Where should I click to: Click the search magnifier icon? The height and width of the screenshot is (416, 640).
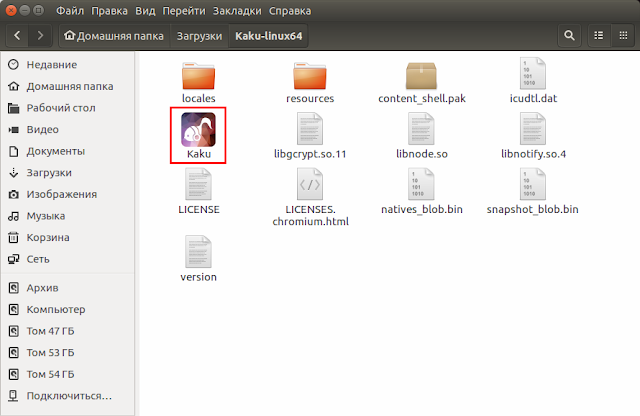[x=569, y=36]
